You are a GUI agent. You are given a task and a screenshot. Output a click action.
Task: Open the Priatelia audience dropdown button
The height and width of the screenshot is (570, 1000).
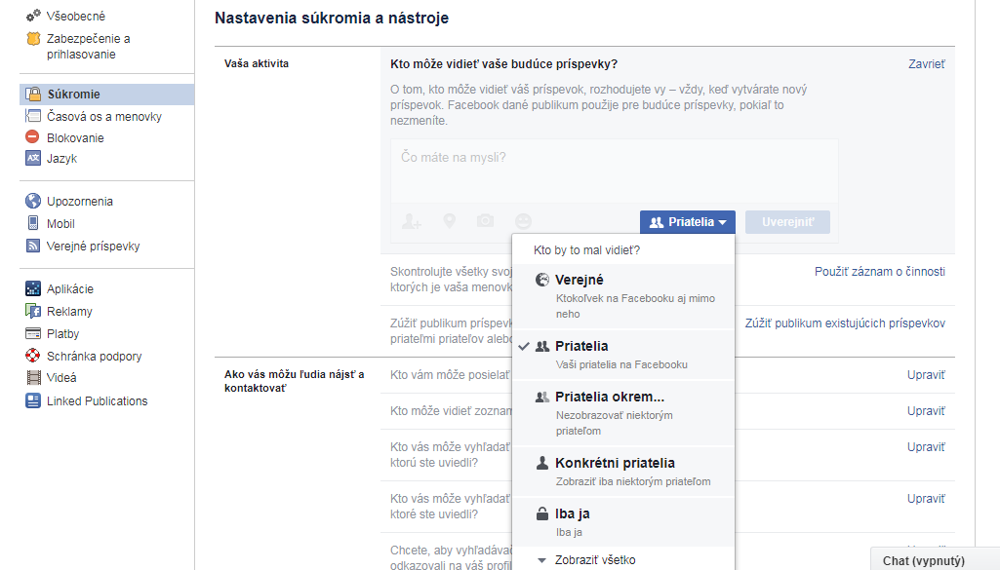click(x=688, y=222)
